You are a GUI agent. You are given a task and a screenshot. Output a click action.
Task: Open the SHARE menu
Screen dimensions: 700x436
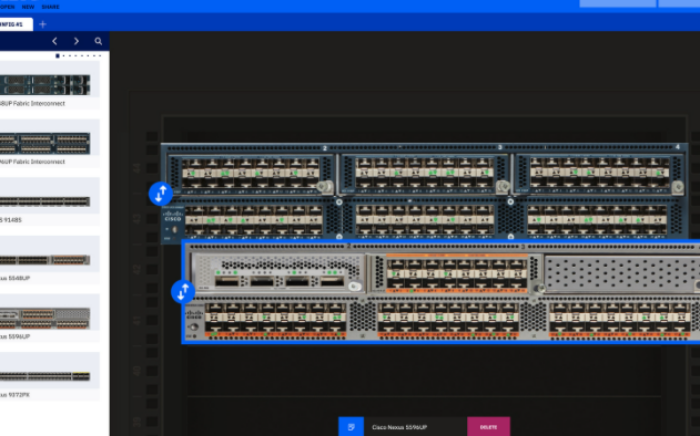point(50,7)
